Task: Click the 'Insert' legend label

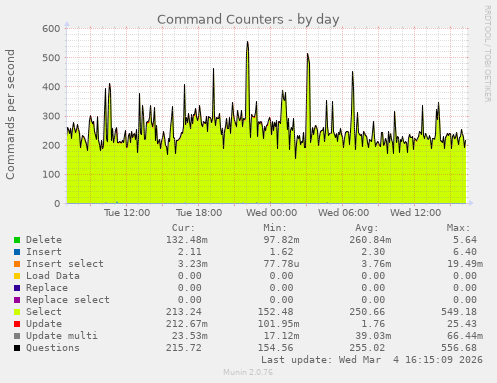Action: (x=44, y=252)
